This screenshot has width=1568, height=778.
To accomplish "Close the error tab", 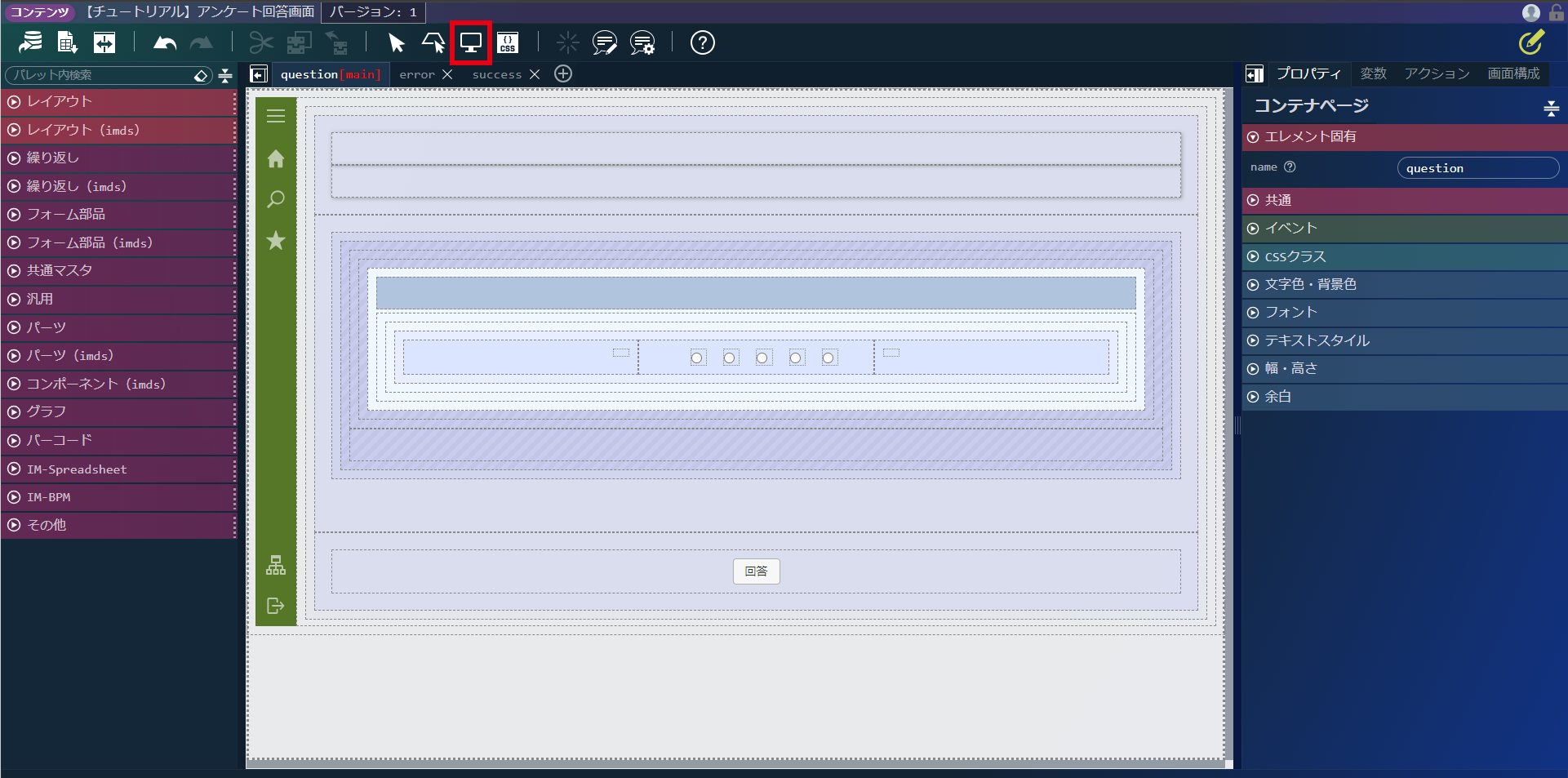I will (447, 74).
